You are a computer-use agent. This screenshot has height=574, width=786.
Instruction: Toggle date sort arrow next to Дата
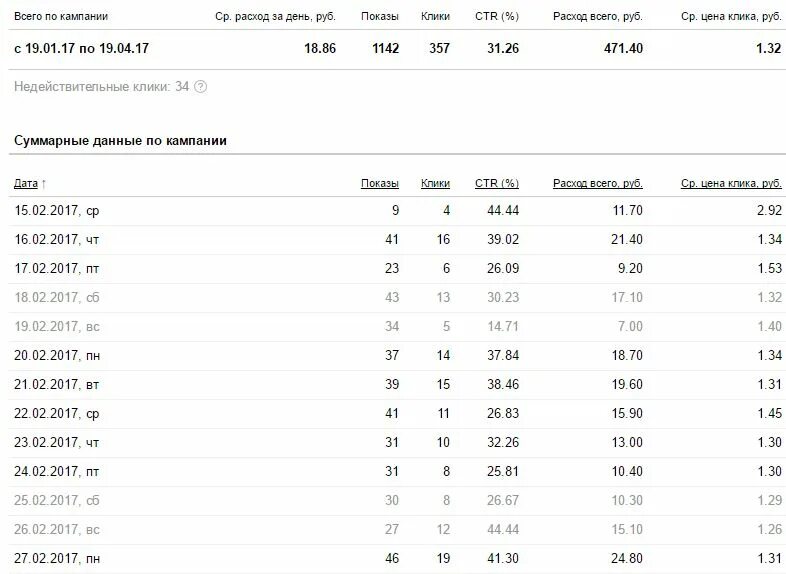point(44,184)
